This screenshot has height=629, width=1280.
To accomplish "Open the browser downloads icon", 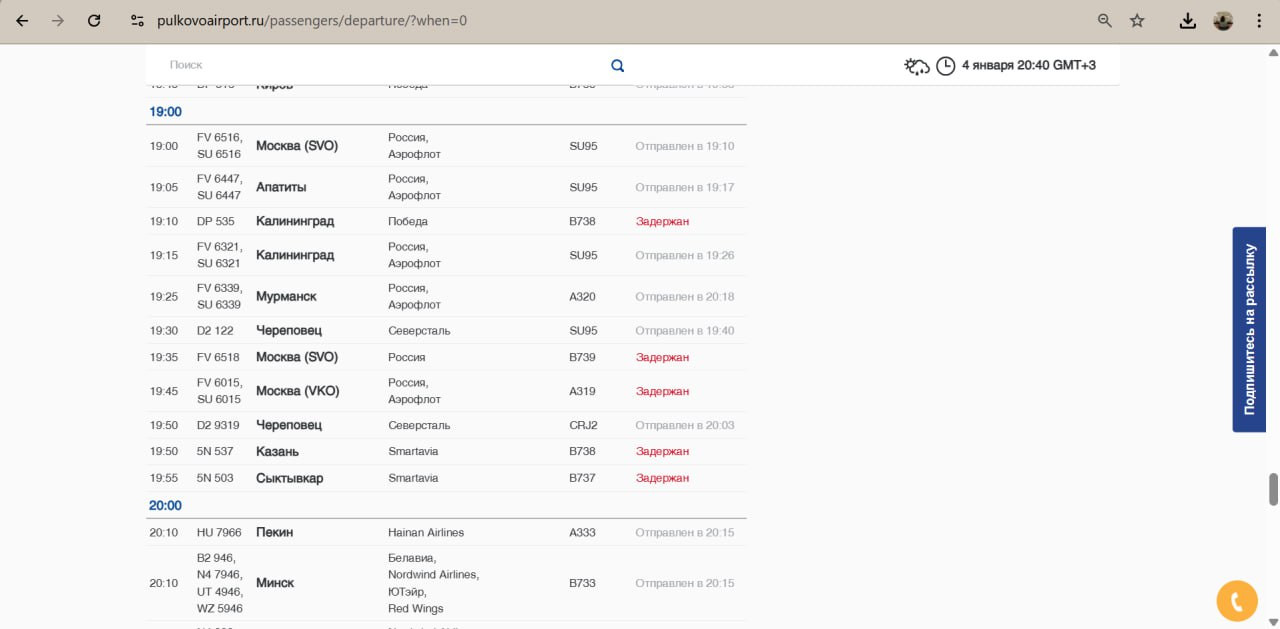I will [1187, 20].
